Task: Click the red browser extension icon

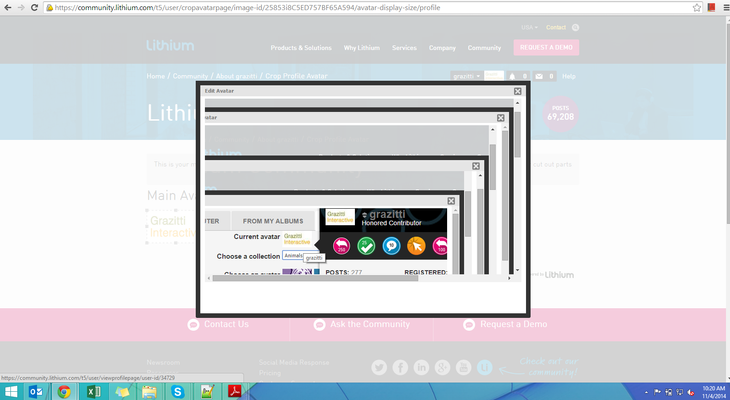Action: point(711,7)
